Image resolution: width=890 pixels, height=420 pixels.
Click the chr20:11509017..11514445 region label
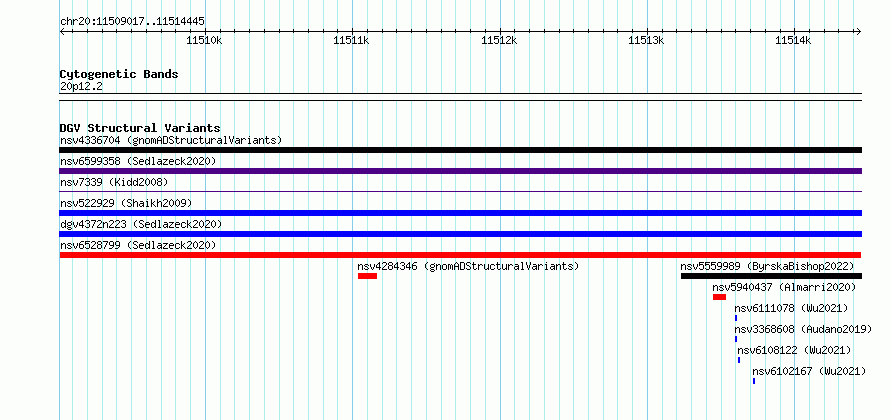pos(132,22)
